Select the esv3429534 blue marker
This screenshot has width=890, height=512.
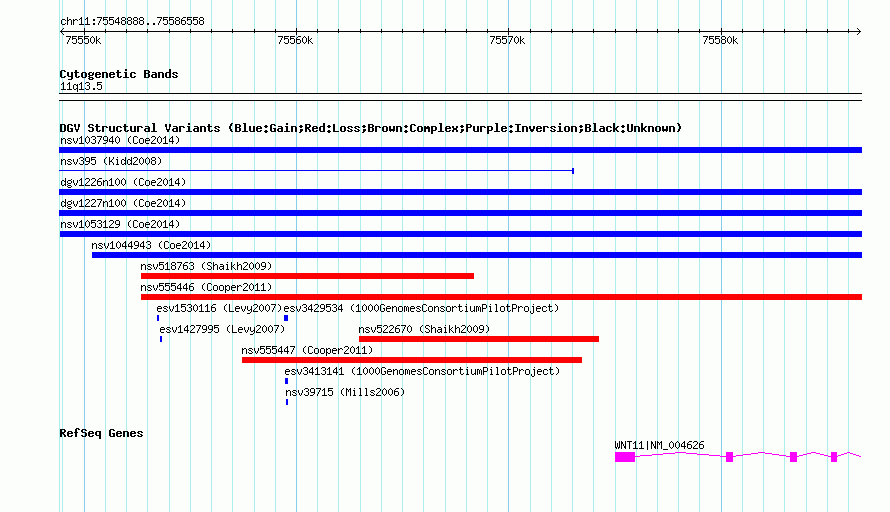(286, 318)
